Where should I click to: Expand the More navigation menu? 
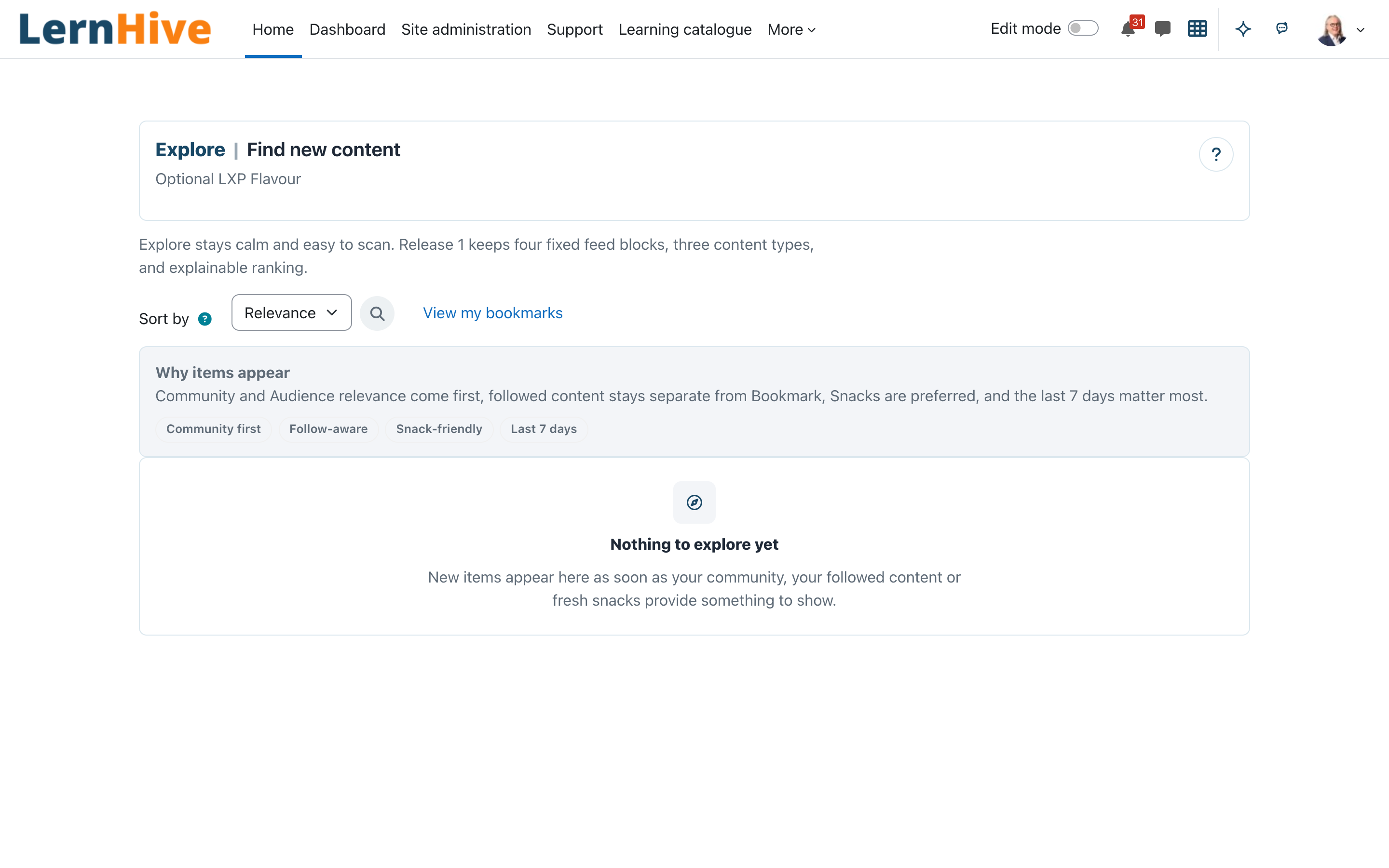tap(791, 29)
